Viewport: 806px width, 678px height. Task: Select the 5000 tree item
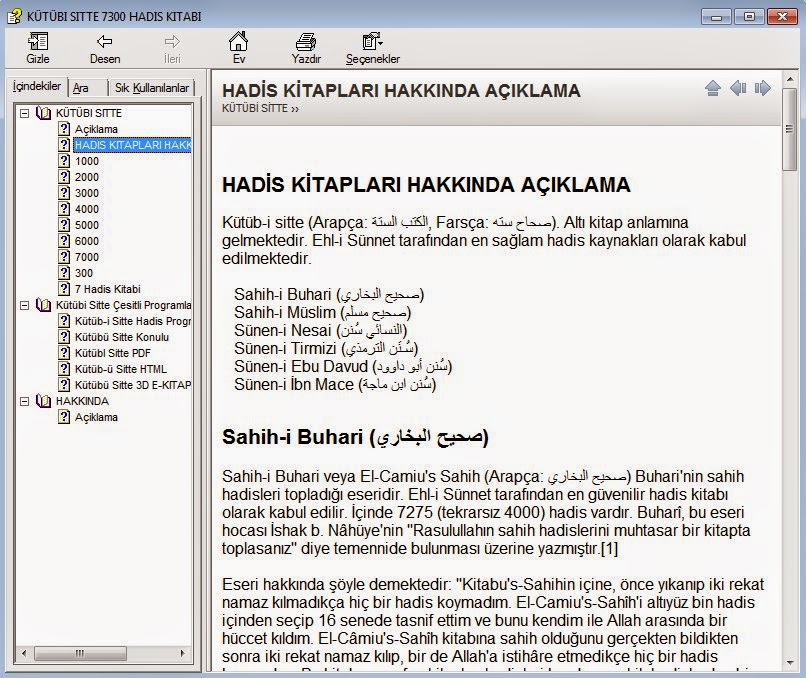pyautogui.click(x=86, y=225)
